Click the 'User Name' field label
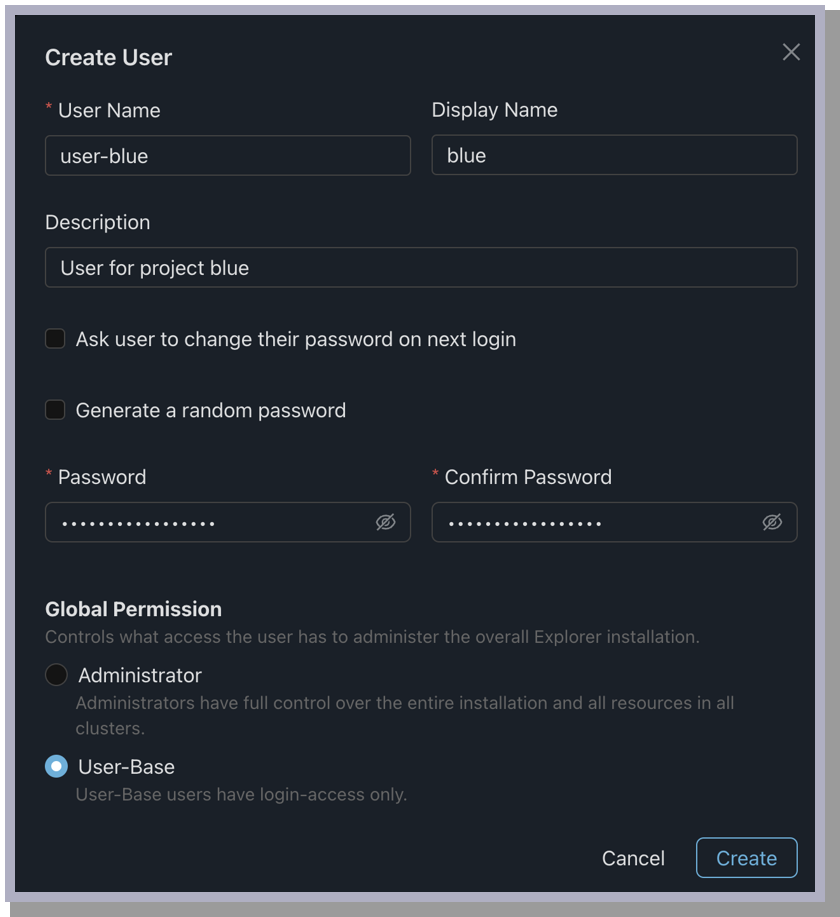Viewport: 840px width, 917px height. tap(109, 110)
